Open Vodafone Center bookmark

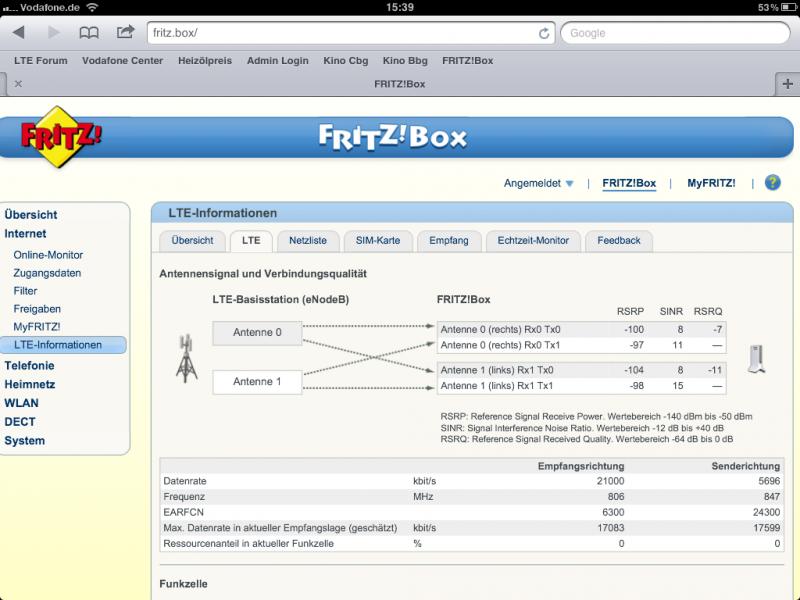[122, 61]
